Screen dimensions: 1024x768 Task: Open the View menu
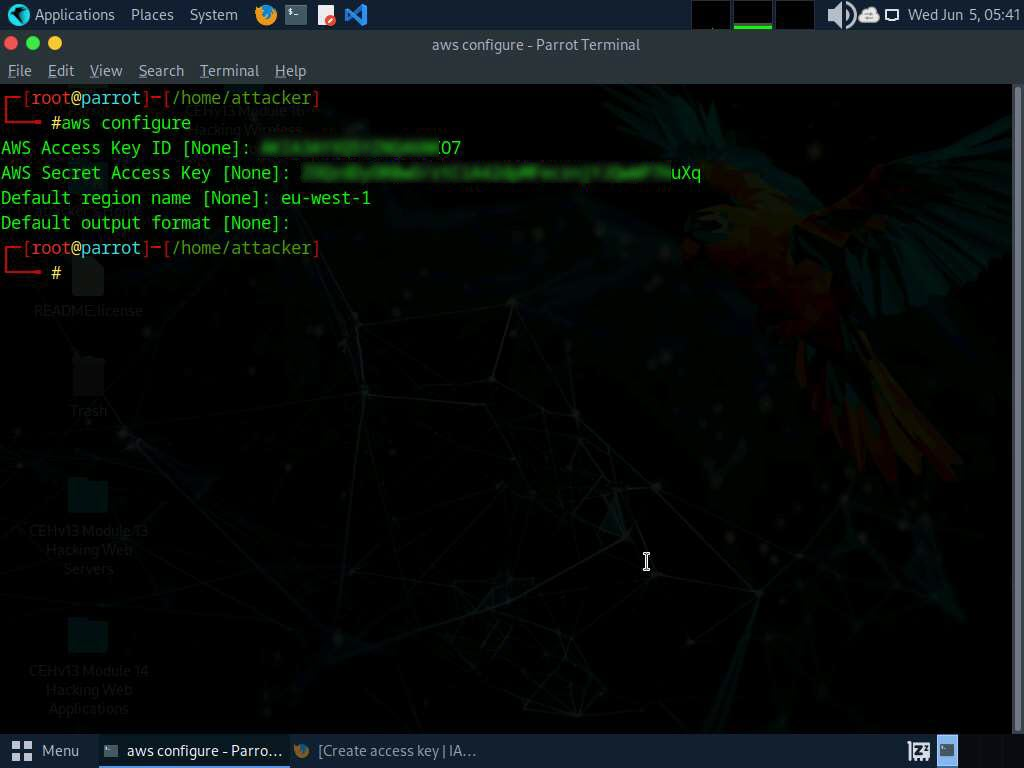click(x=106, y=71)
